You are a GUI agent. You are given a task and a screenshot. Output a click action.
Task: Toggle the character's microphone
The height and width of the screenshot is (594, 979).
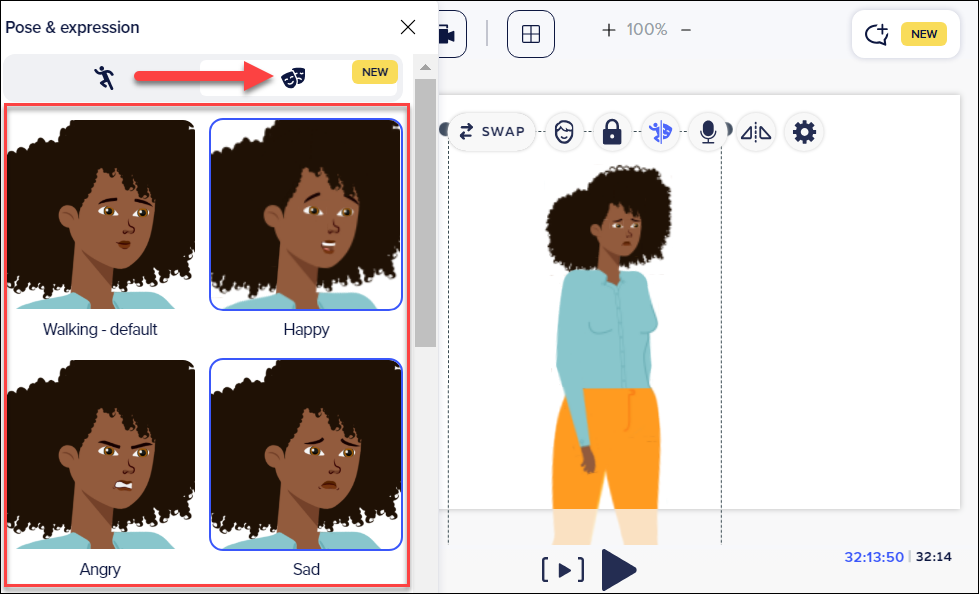click(x=709, y=131)
